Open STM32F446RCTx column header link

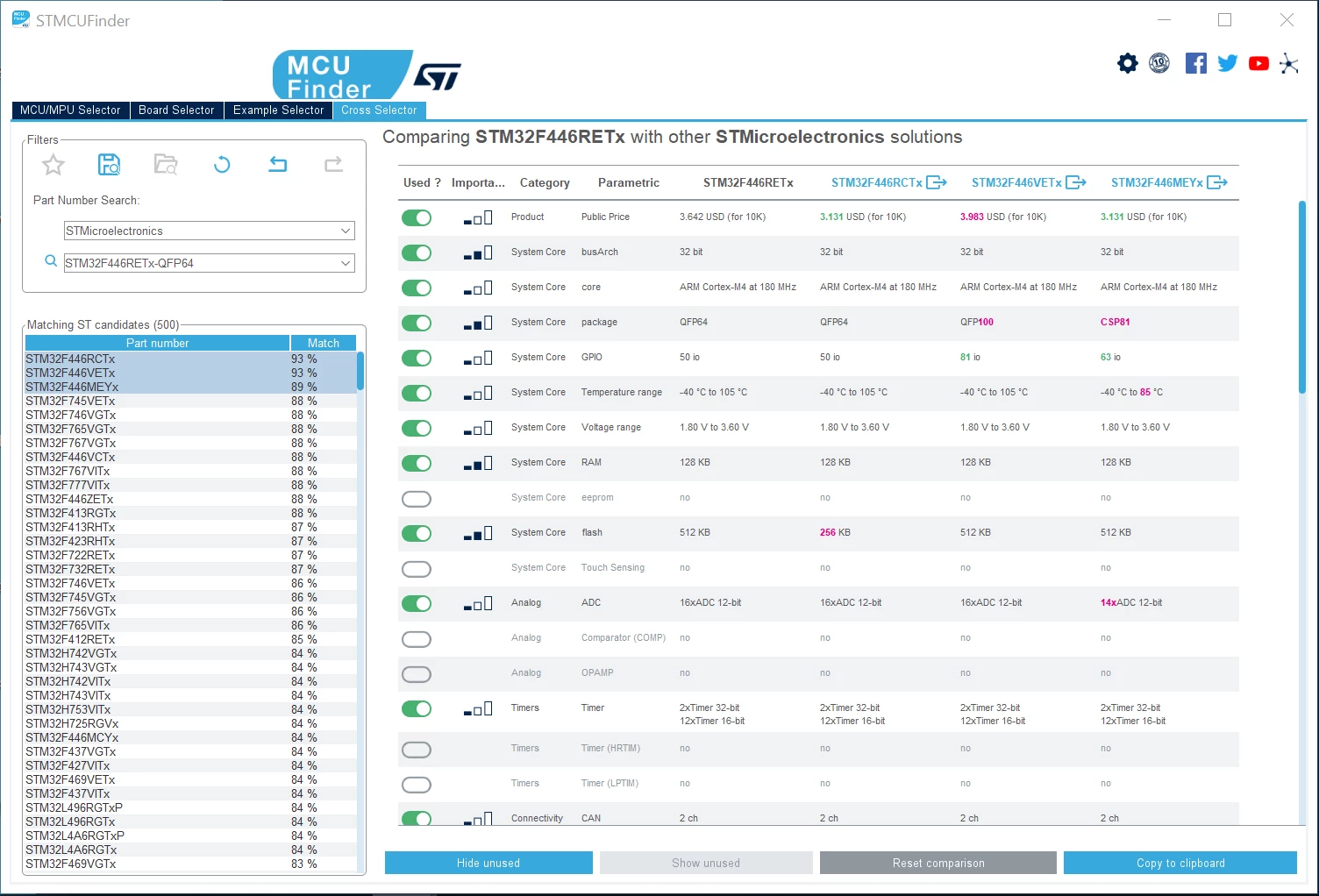click(877, 182)
